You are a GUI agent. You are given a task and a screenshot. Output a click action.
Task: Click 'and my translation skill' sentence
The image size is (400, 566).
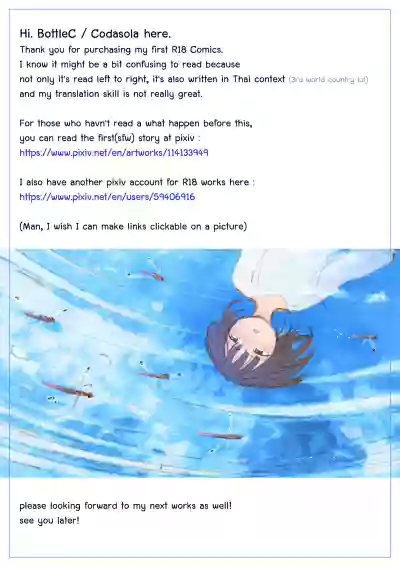point(111,94)
